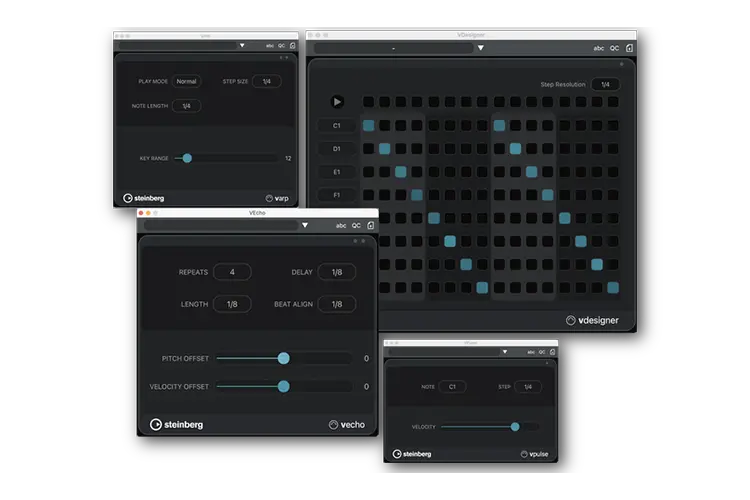The height and width of the screenshot is (500, 750).
Task: Click the preset name field in VEcho
Action: [221, 225]
